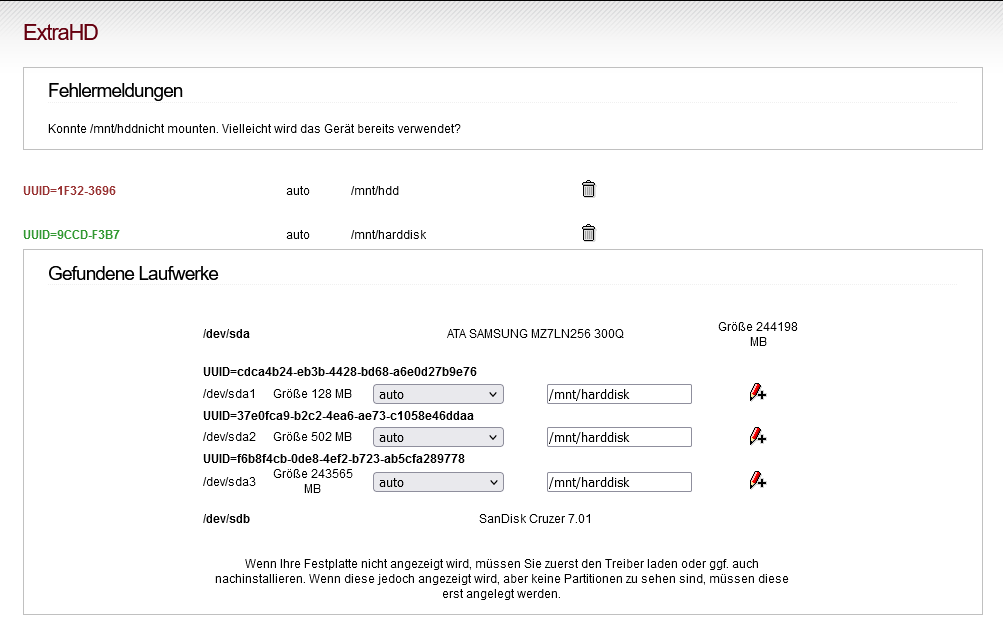
Task: Click UUID=cdca4b24-eb3b-4428-bd68-a6e0d27b9e76 text
Action: click(x=340, y=372)
